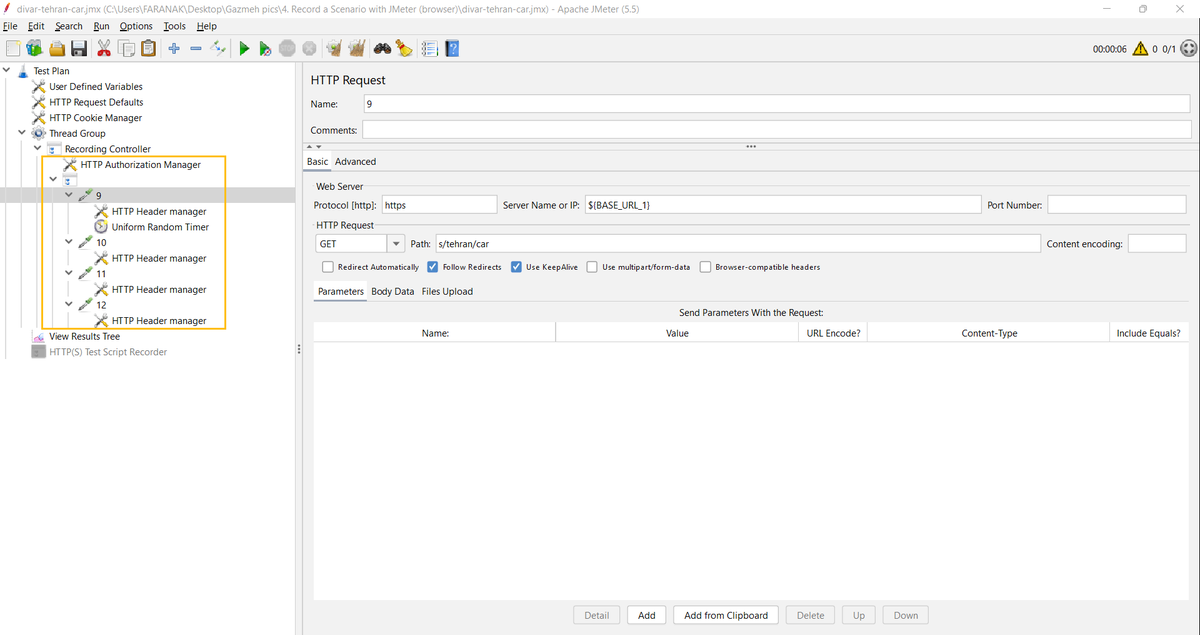Switch to the Body Data tab
Viewport: 1200px width, 635px height.
tap(392, 291)
